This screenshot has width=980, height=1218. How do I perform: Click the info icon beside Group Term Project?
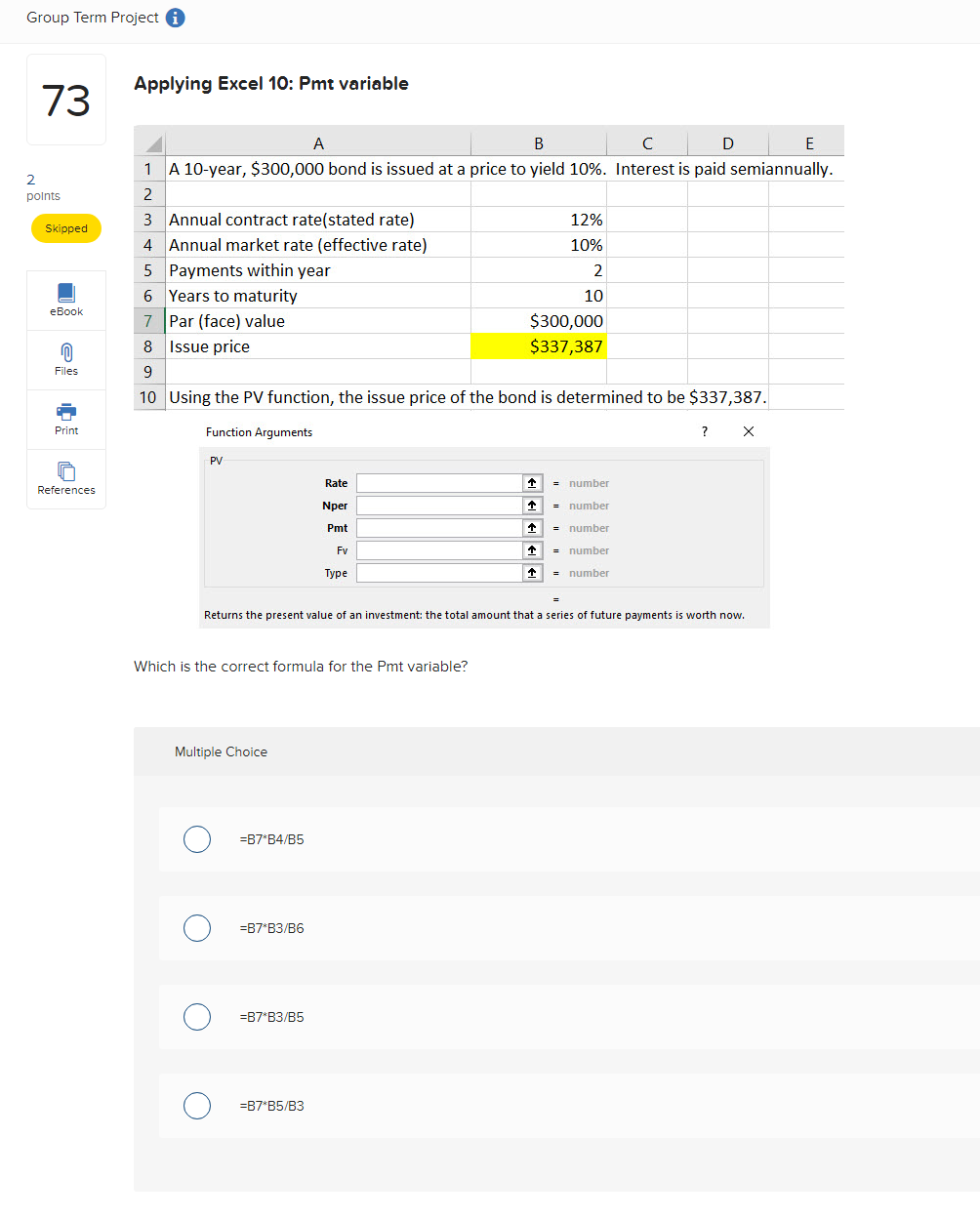click(176, 17)
